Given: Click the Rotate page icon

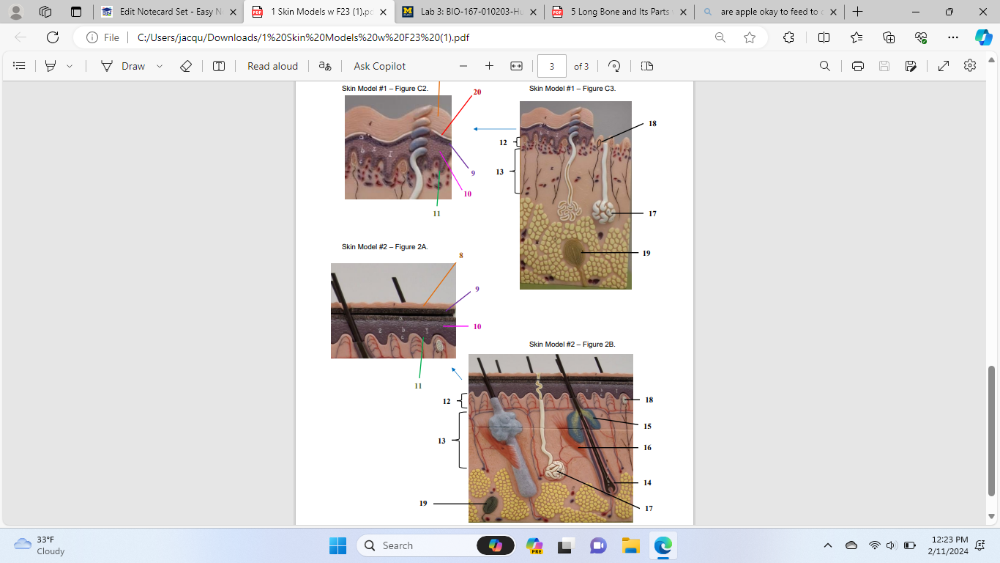Looking at the screenshot, I should (x=614, y=66).
